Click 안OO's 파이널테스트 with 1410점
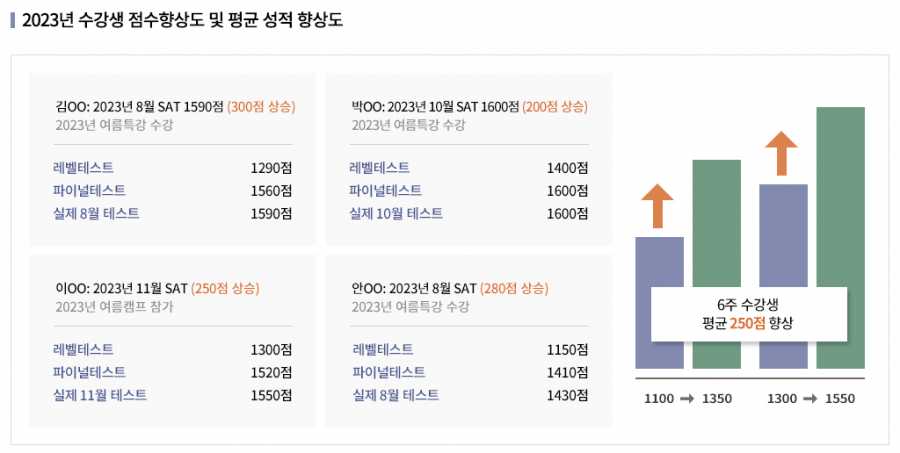The width and height of the screenshot is (900, 453). pyautogui.click(x=389, y=372)
